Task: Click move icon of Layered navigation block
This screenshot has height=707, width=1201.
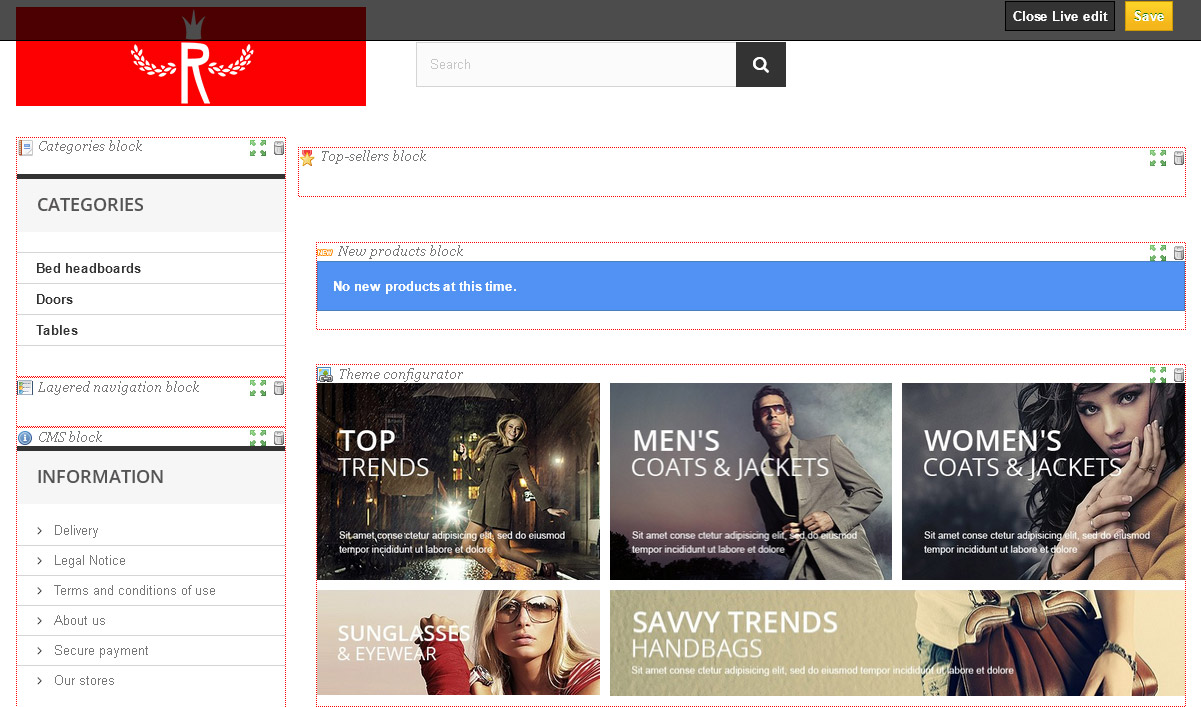Action: (258, 388)
